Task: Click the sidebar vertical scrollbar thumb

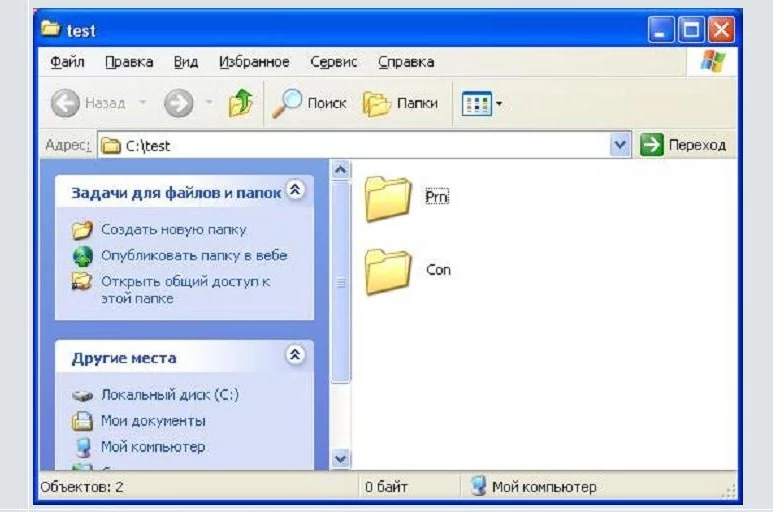Action: coord(340,281)
